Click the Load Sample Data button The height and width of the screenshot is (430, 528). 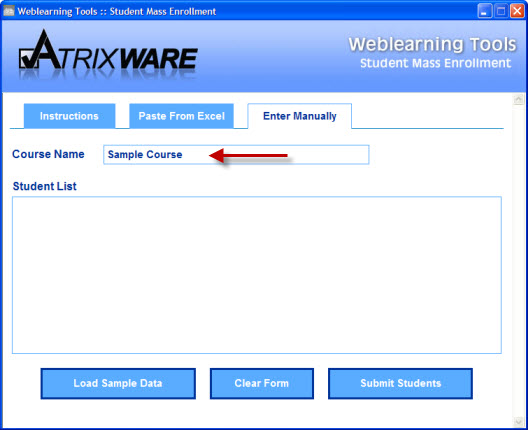(x=118, y=383)
